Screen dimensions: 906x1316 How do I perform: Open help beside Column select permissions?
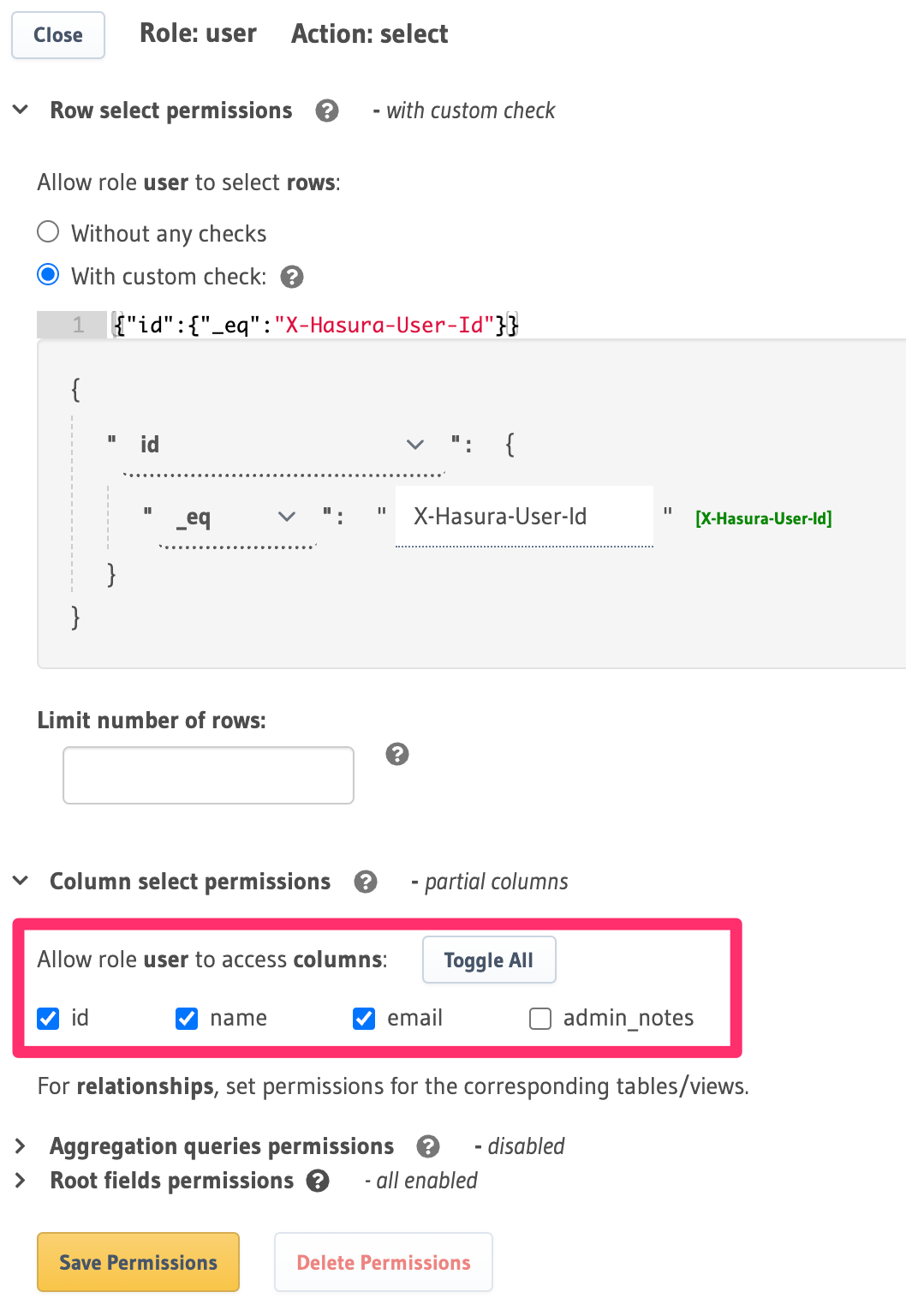(x=367, y=882)
